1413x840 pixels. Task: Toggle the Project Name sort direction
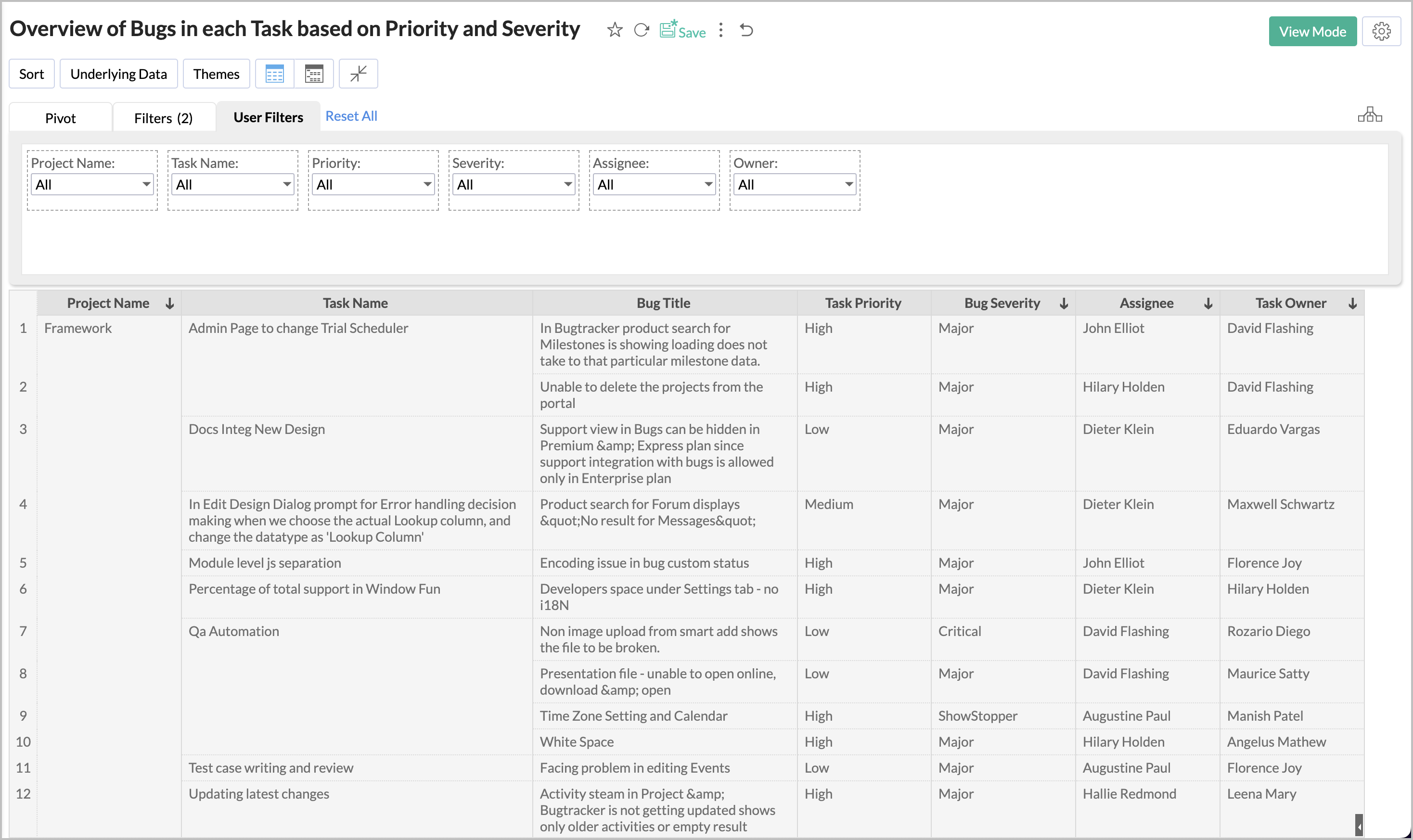point(169,304)
